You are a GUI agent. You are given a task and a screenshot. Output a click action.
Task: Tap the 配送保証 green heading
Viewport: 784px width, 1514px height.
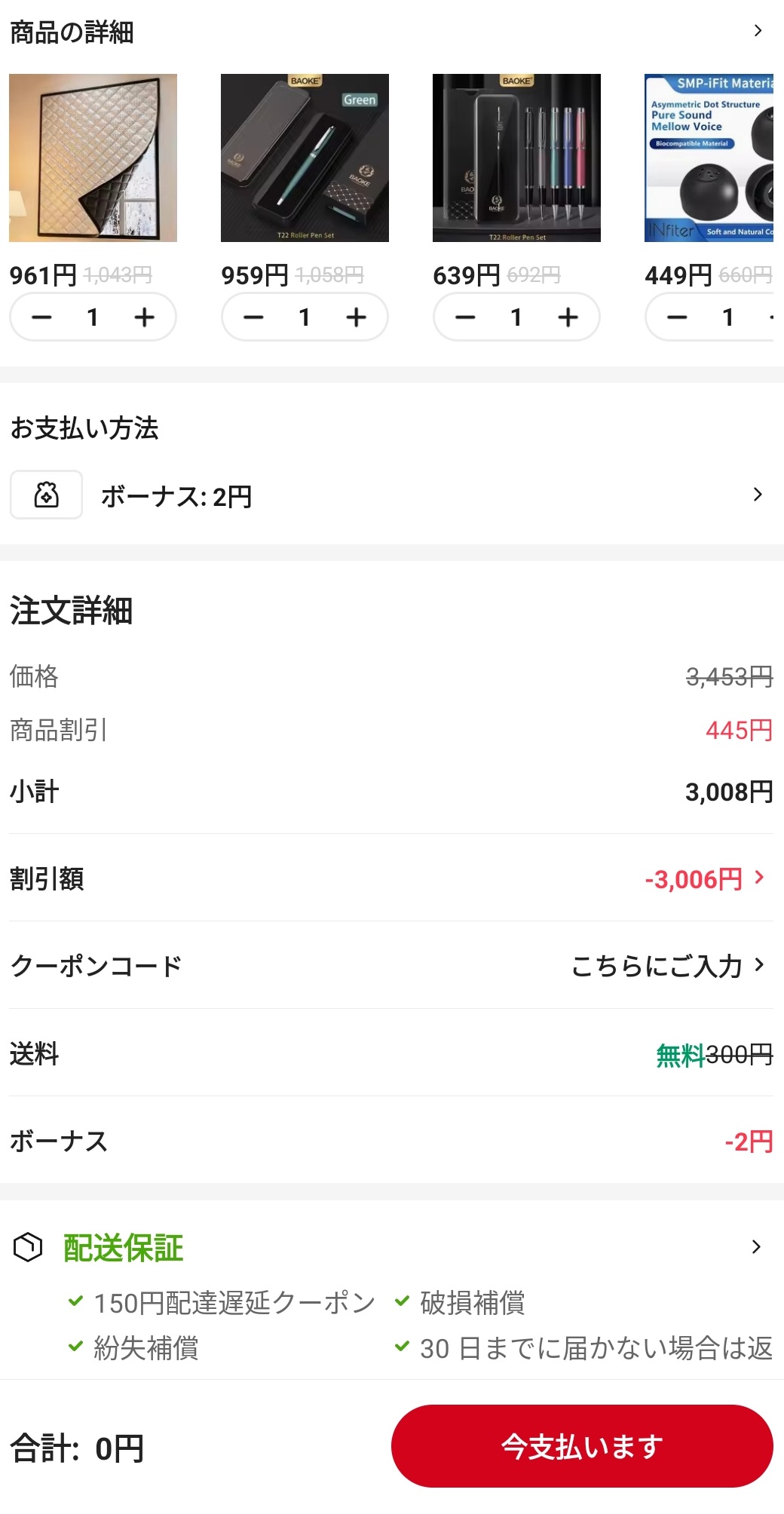tap(124, 1248)
